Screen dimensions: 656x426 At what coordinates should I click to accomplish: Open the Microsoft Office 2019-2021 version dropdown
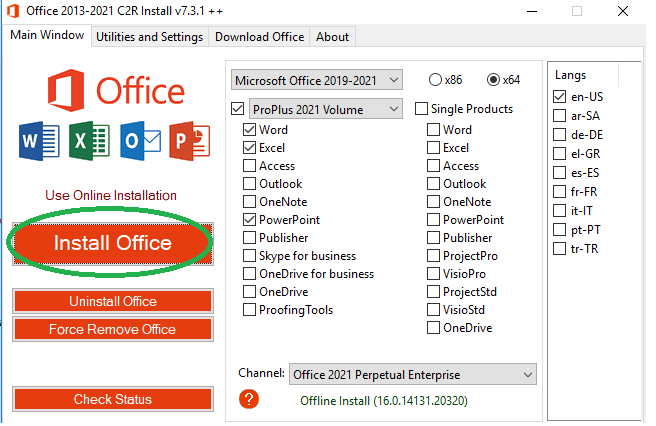317,80
